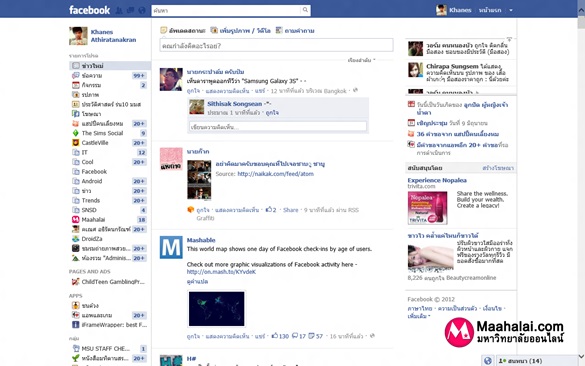Click create an ad link beside sponsored
This screenshot has width=585, height=366.
(498, 168)
